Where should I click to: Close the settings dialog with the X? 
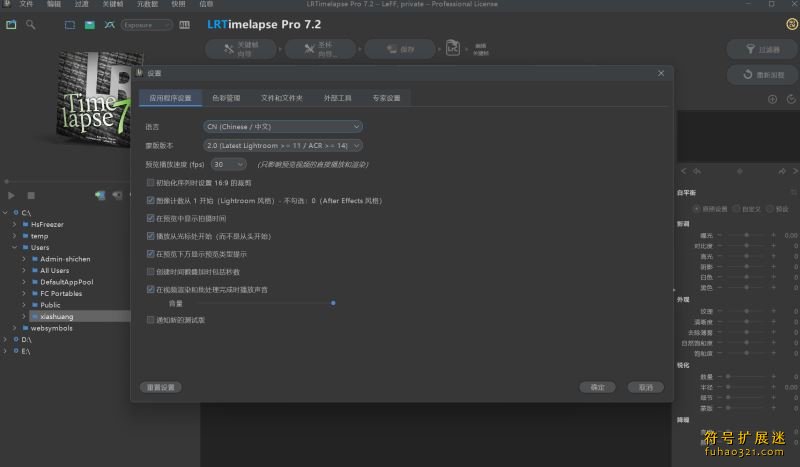661,73
